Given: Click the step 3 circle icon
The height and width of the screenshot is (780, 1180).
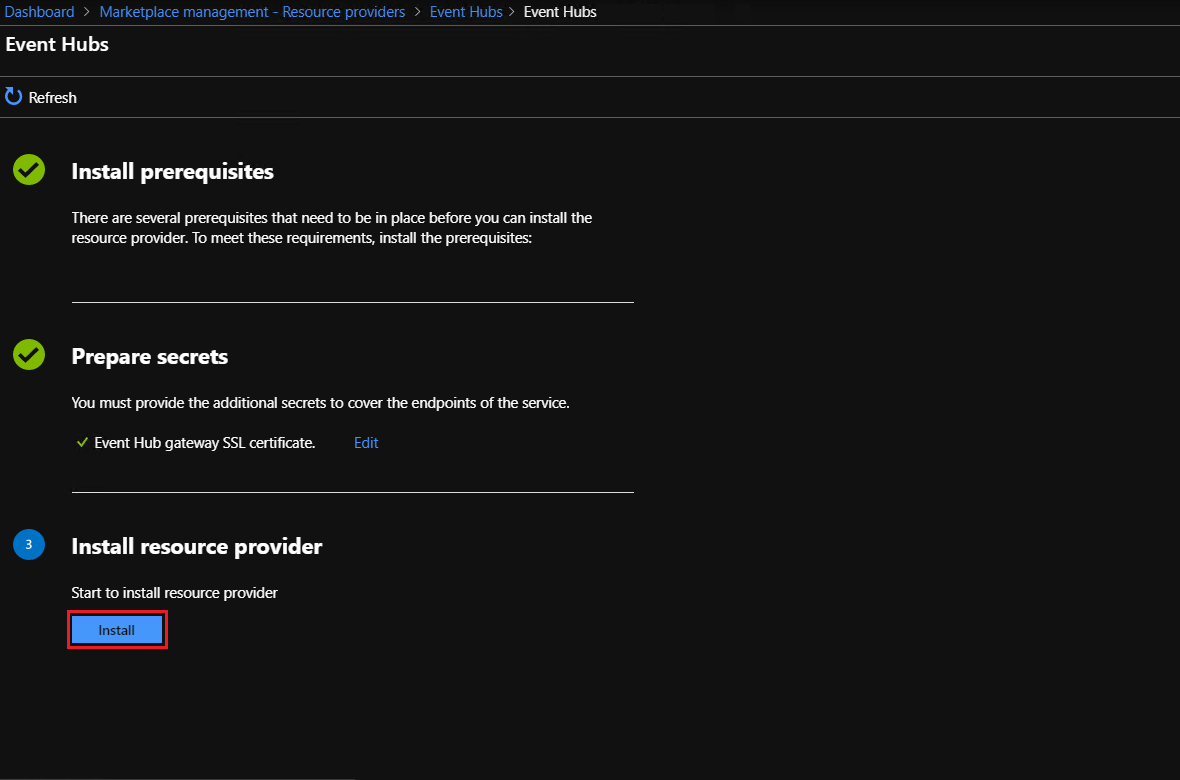Looking at the screenshot, I should click(x=28, y=545).
